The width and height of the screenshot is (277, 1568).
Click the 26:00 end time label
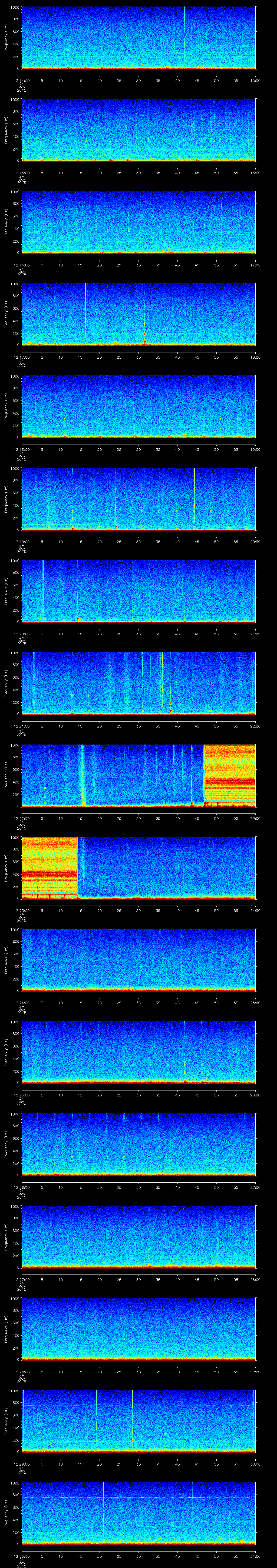point(255,1095)
